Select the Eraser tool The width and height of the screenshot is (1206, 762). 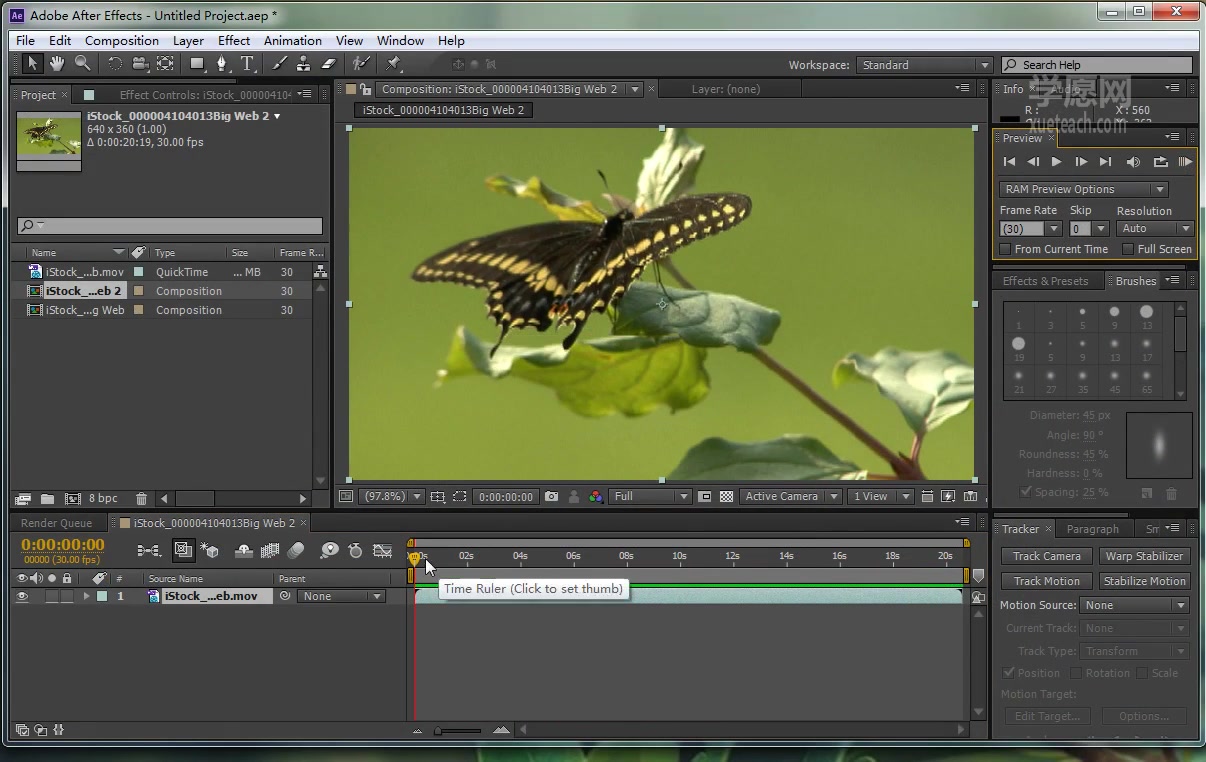click(328, 64)
